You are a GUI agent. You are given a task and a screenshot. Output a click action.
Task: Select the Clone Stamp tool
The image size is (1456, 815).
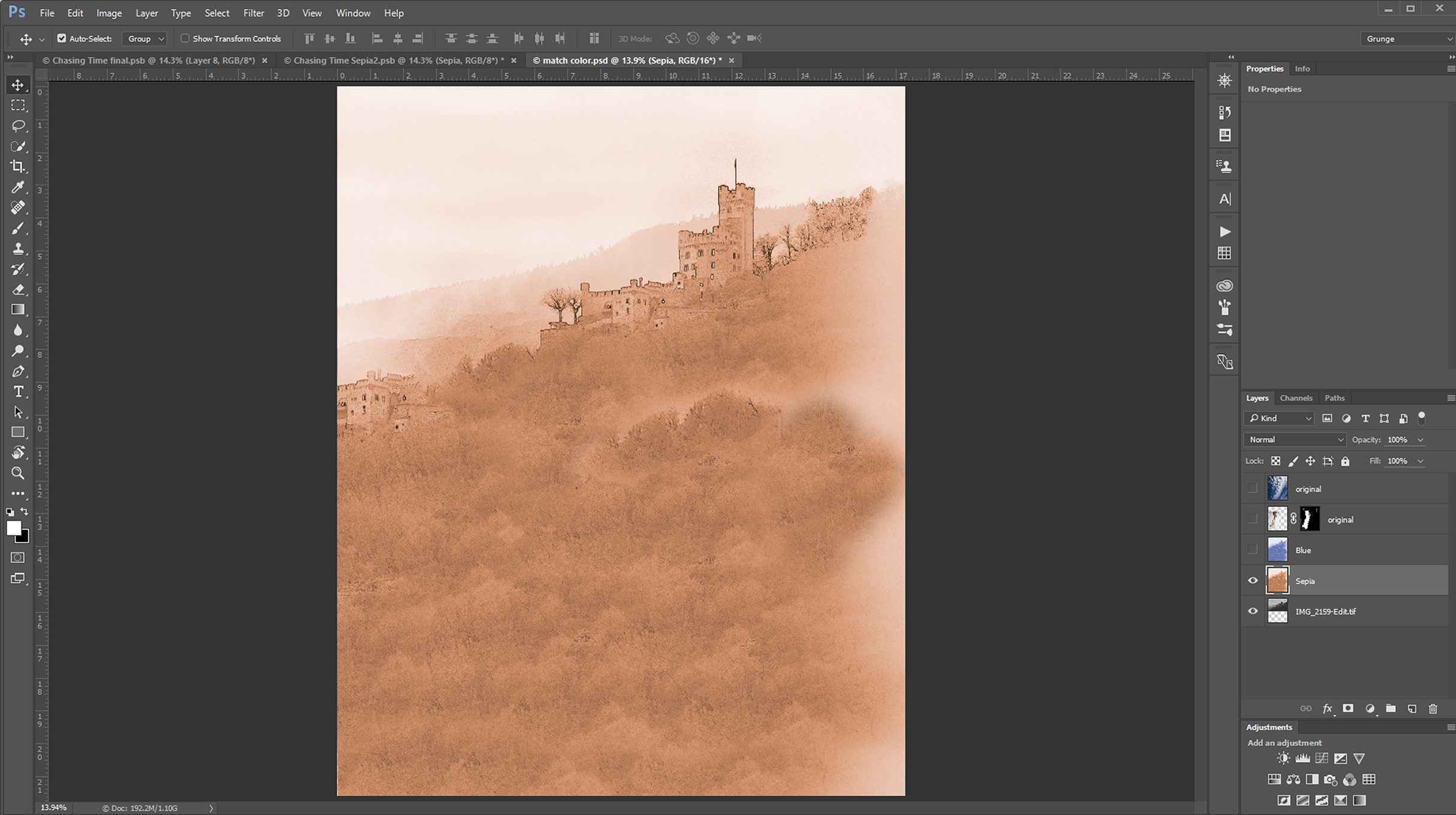pos(18,249)
